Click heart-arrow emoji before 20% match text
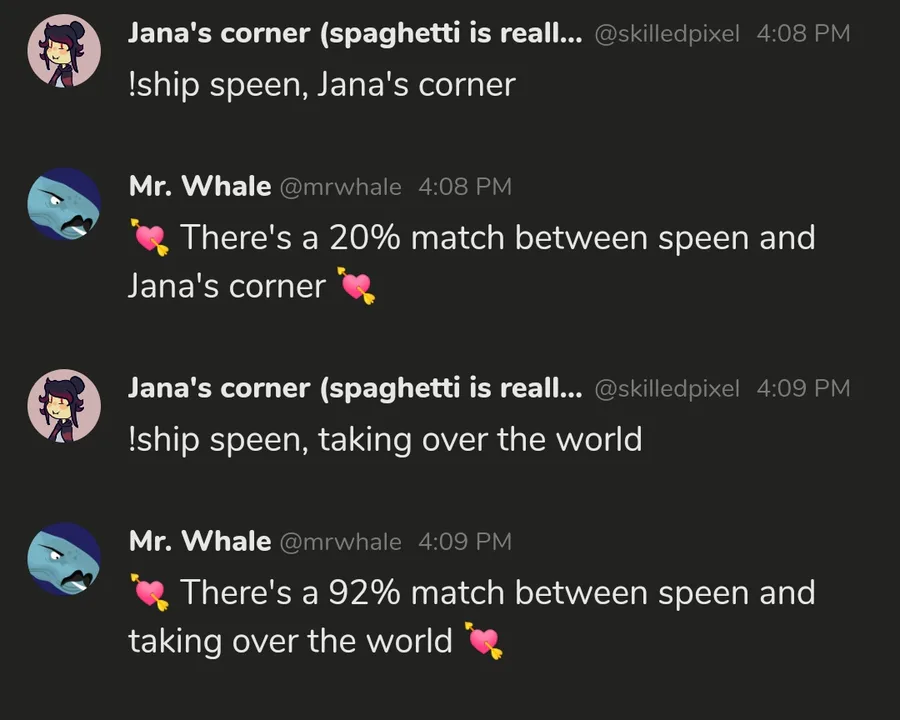Viewport: 900px width, 720px height. click(149, 237)
